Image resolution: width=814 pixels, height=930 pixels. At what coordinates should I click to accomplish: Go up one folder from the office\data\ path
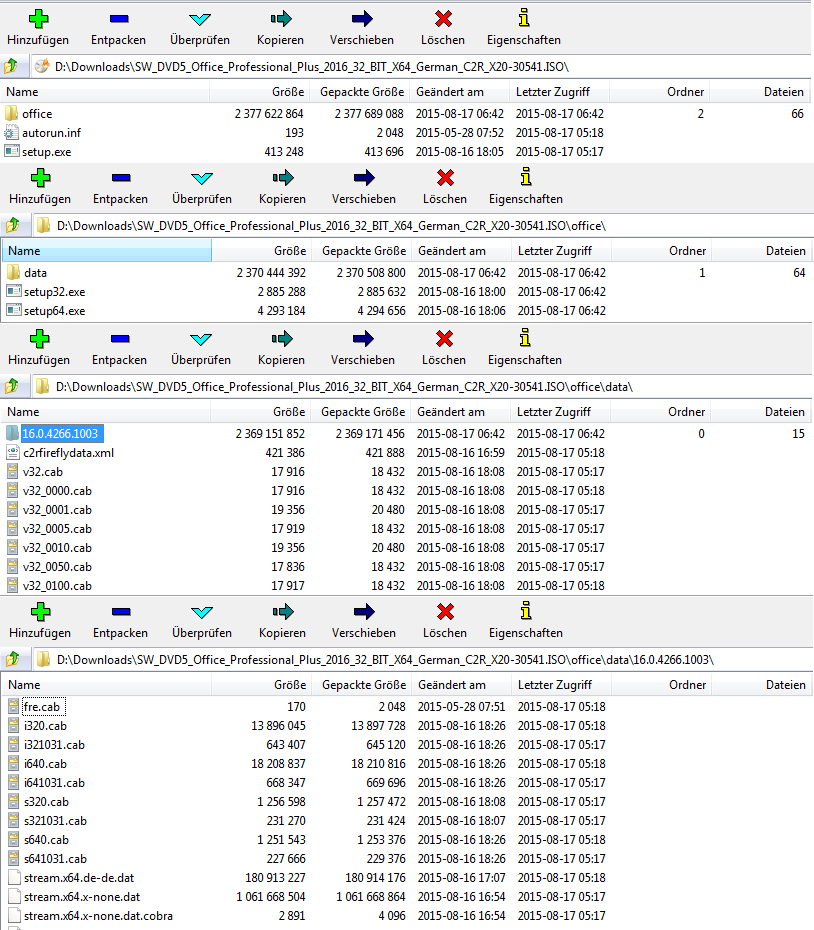pos(12,387)
